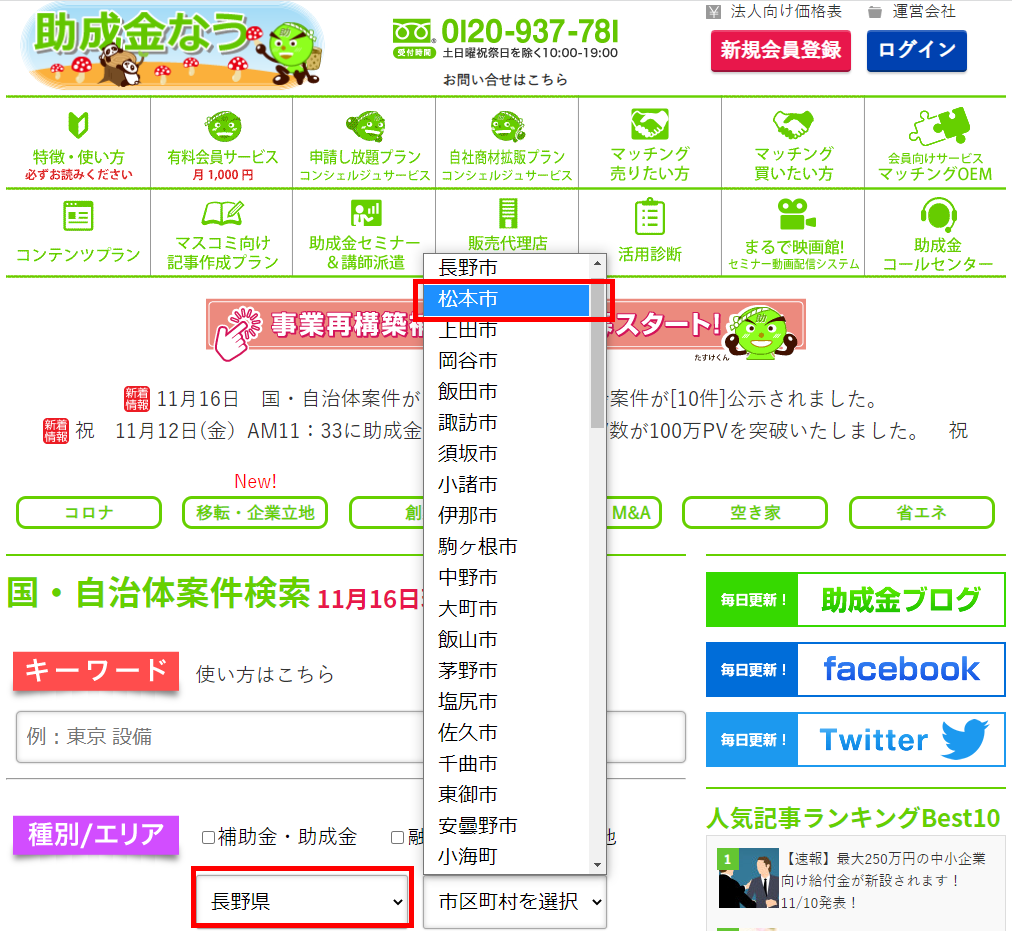Click the city list's scroll-down arrow
The height and width of the screenshot is (931, 1012).
tap(598, 864)
